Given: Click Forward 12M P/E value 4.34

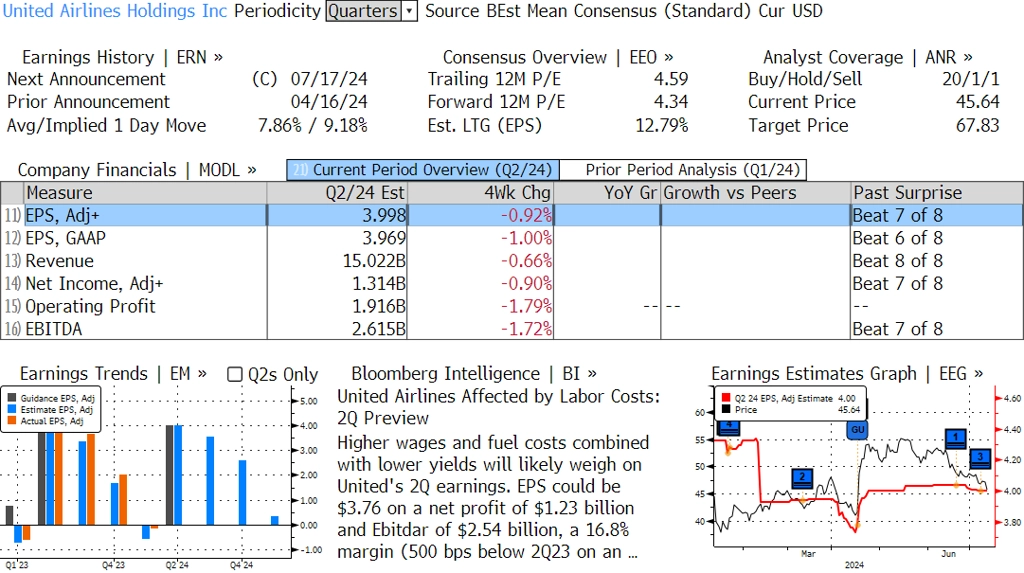Looking at the screenshot, I should [x=671, y=102].
